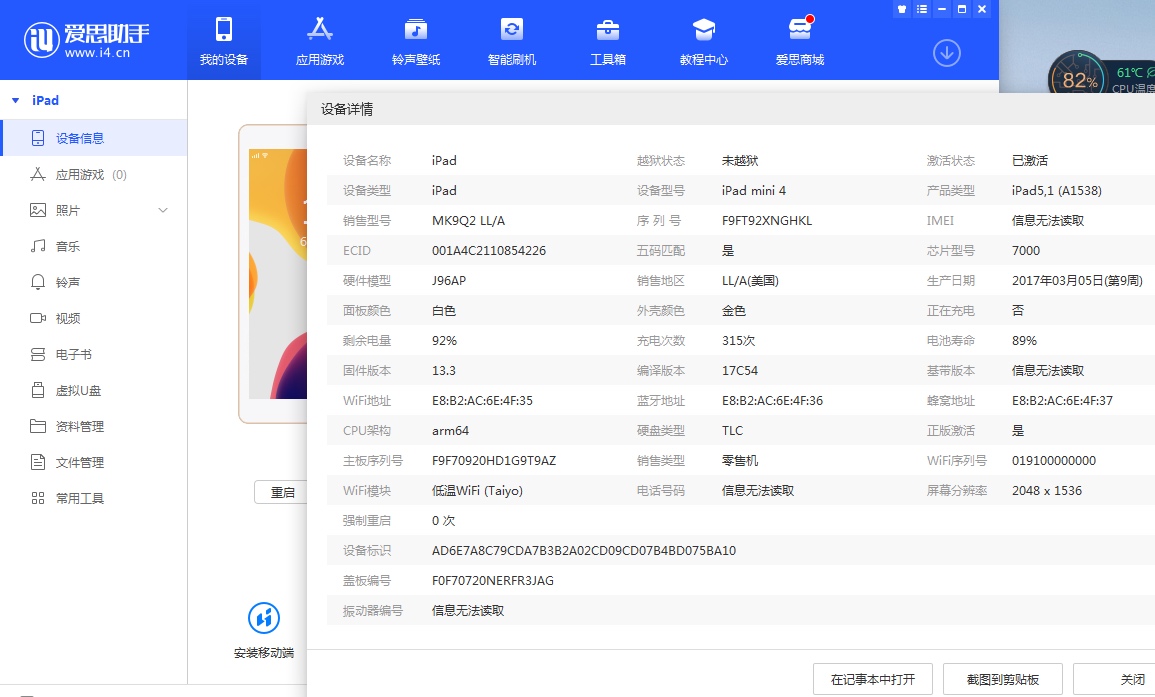Select 应用游戏 (0) in sidebar
The image size is (1155, 697).
pyautogui.click(x=94, y=175)
